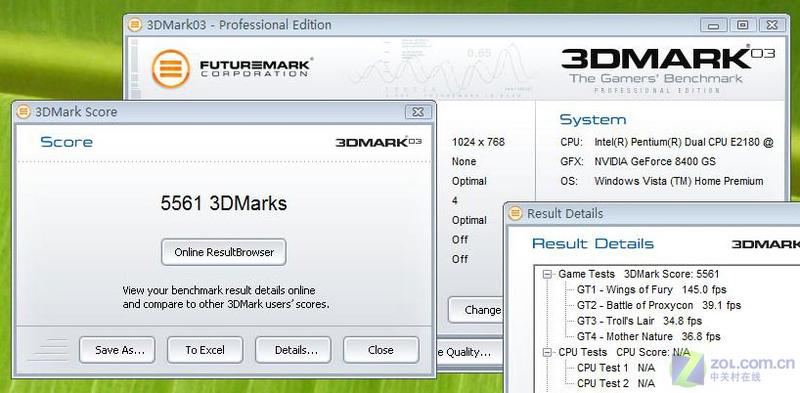This screenshot has width=800, height=393.
Task: Click the Online ResultBrowser button
Action: coord(223,252)
